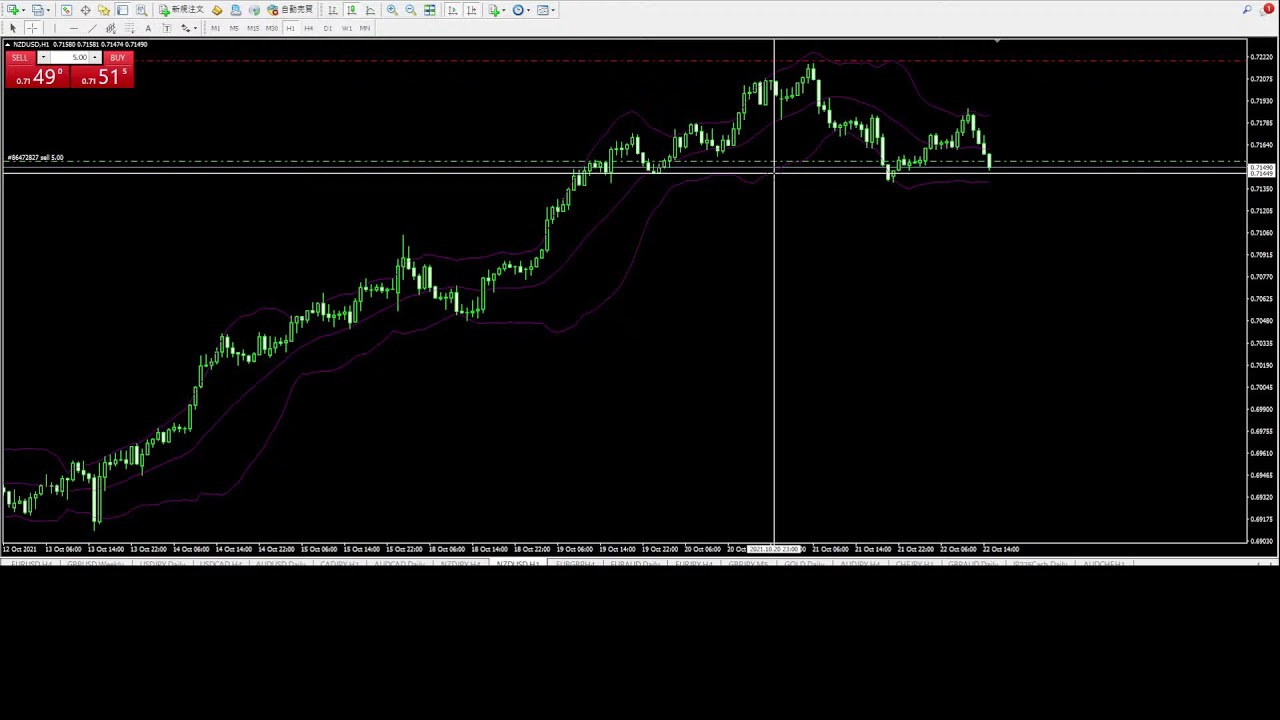The width and height of the screenshot is (1280, 720).
Task: Toggle the Auto Trading (自動売買) button
Action: (x=290, y=10)
